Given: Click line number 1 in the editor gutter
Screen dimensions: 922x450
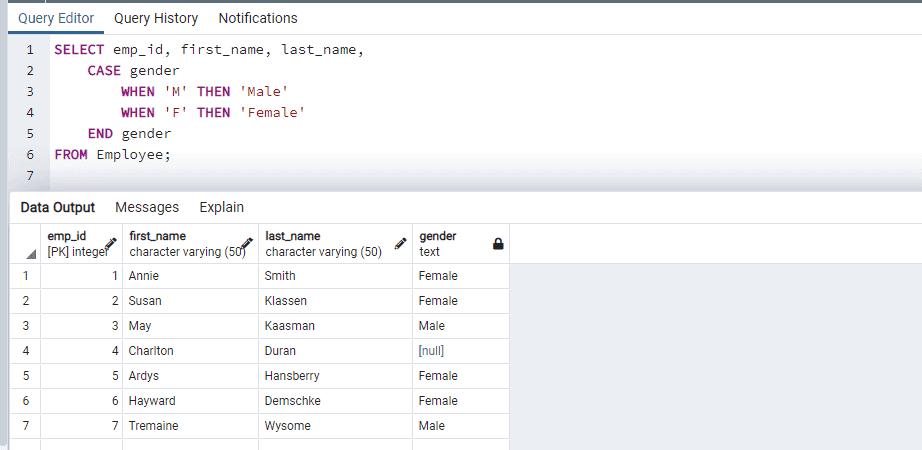Looking at the screenshot, I should (30, 50).
